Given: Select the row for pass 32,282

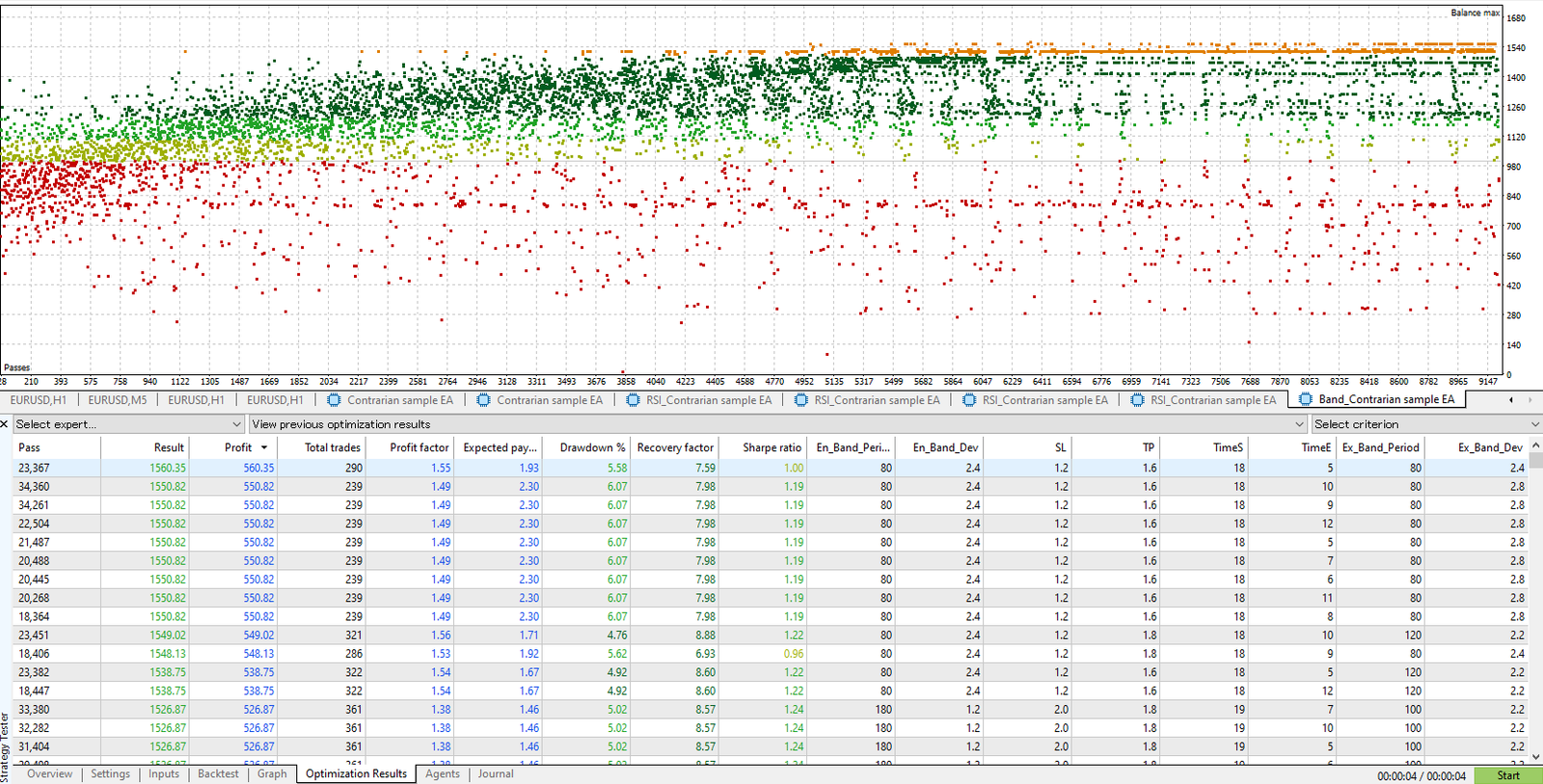Looking at the screenshot, I should tap(771, 728).
